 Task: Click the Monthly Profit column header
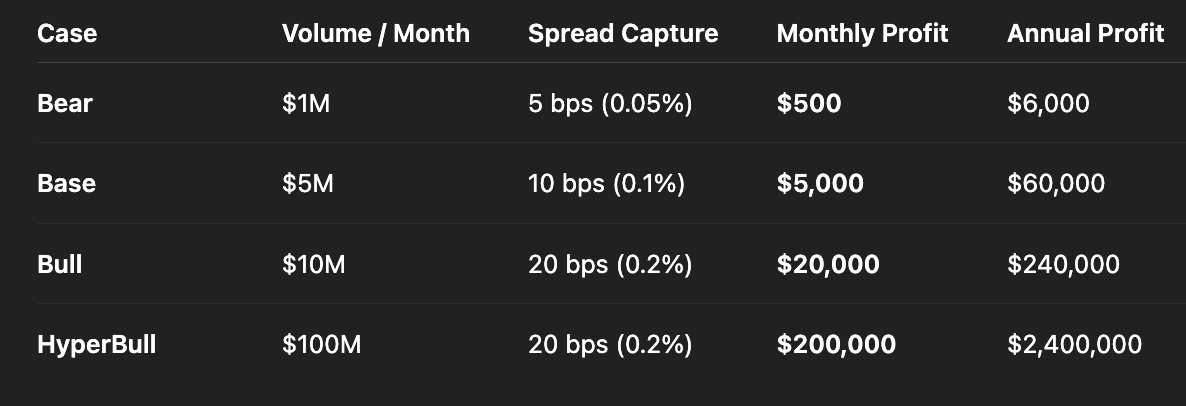click(862, 33)
